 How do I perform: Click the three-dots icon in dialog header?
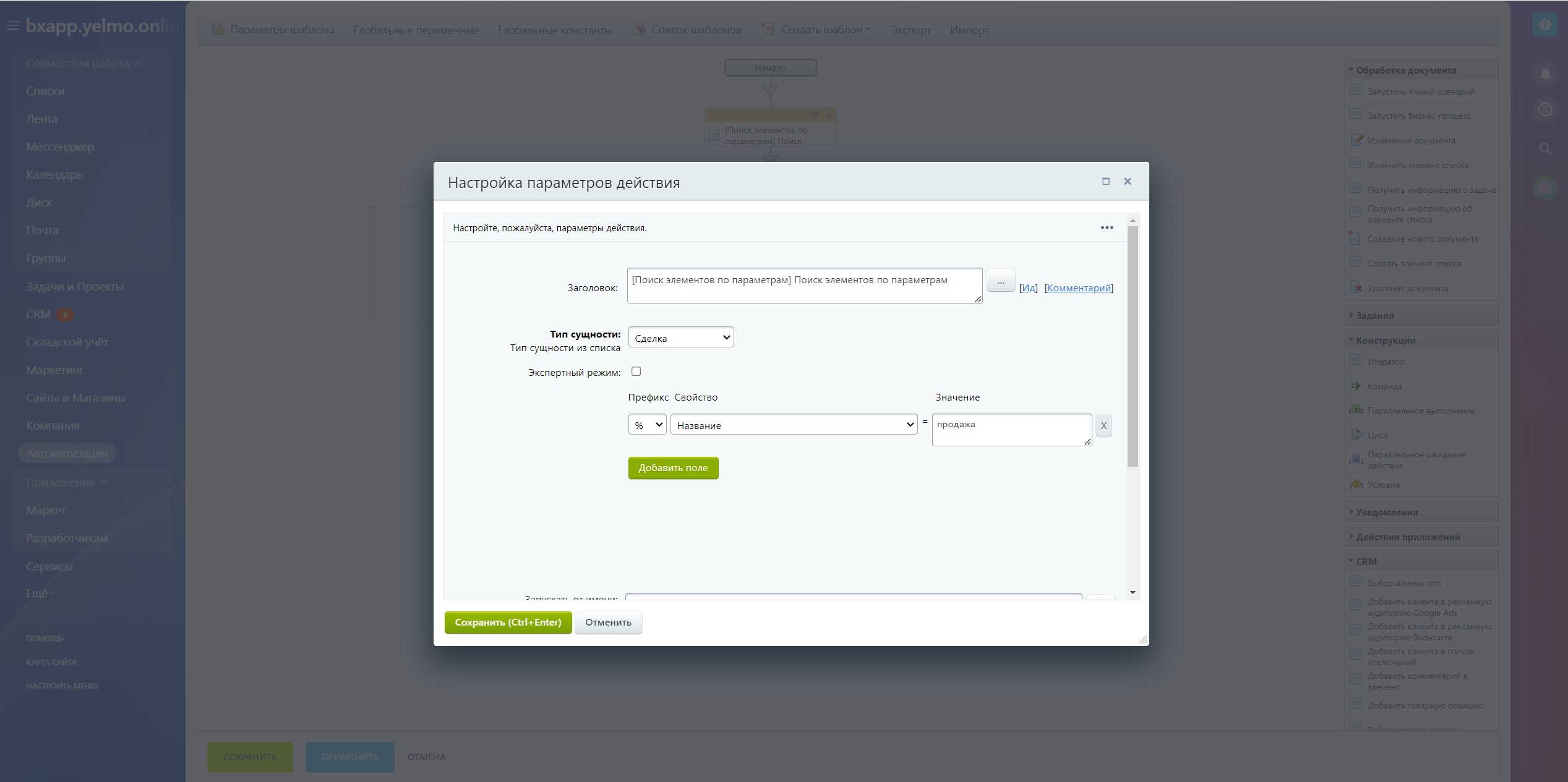click(1107, 227)
